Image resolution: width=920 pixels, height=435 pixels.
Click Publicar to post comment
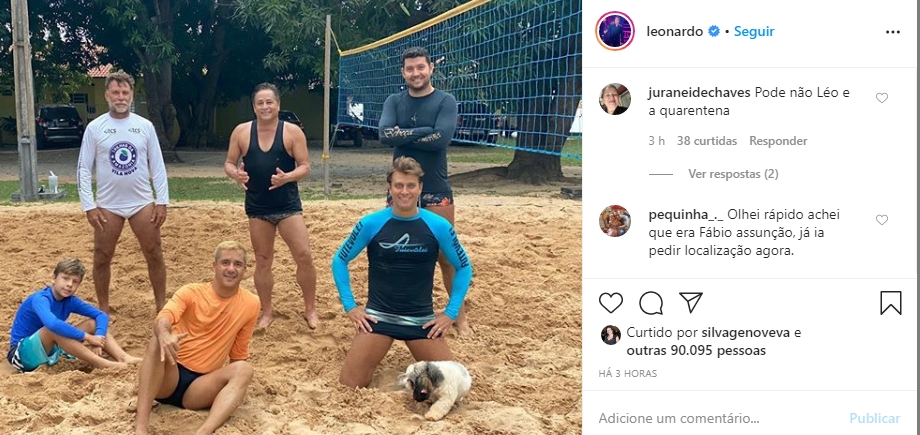pyautogui.click(x=874, y=419)
